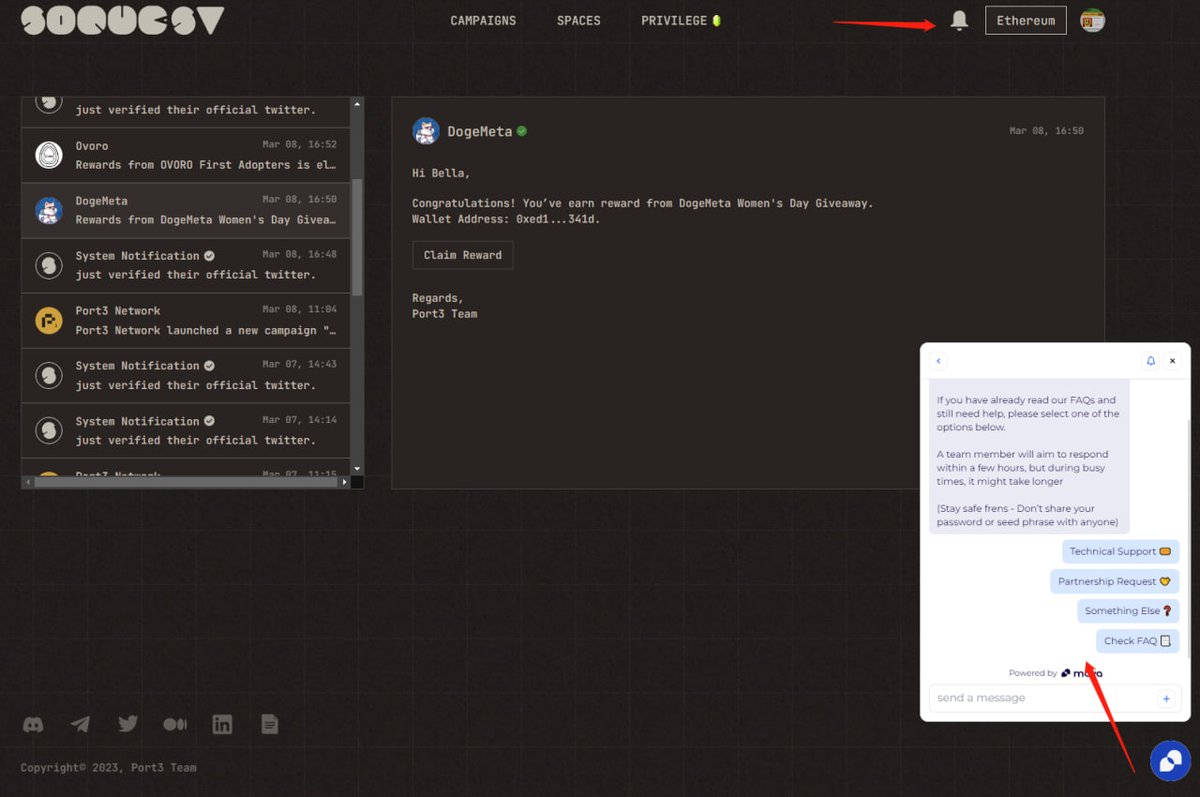The image size is (1200, 797).
Task: Click avatar of 16:48 System Notification
Action: click(49, 265)
